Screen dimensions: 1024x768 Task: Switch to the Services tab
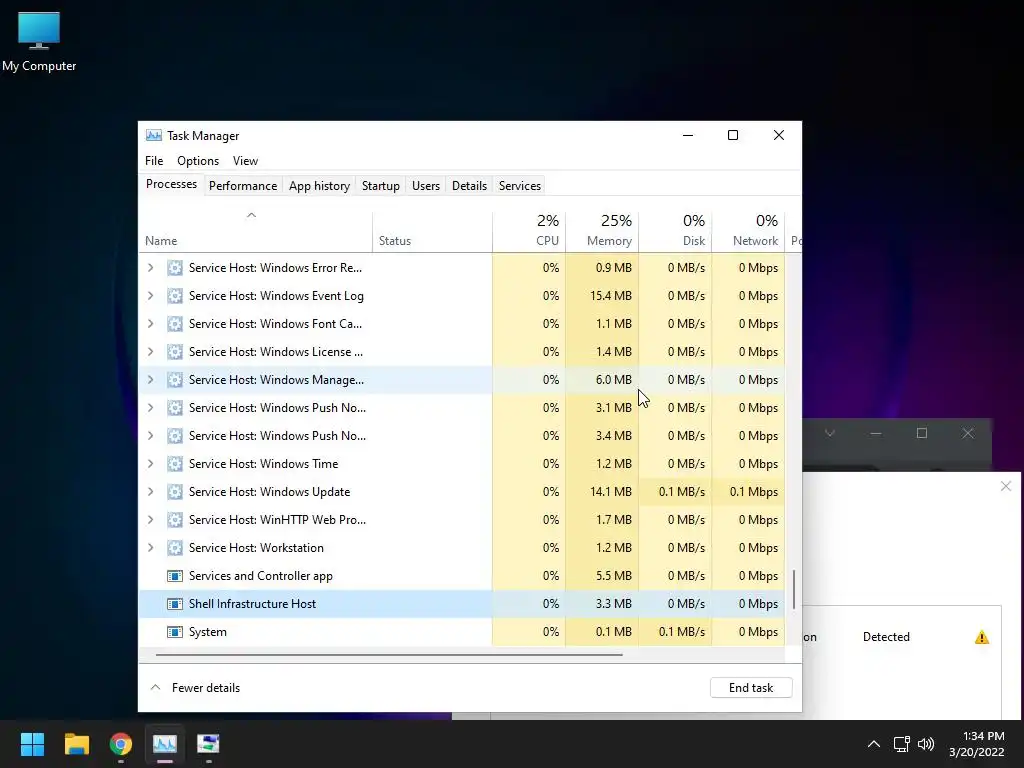click(x=520, y=185)
